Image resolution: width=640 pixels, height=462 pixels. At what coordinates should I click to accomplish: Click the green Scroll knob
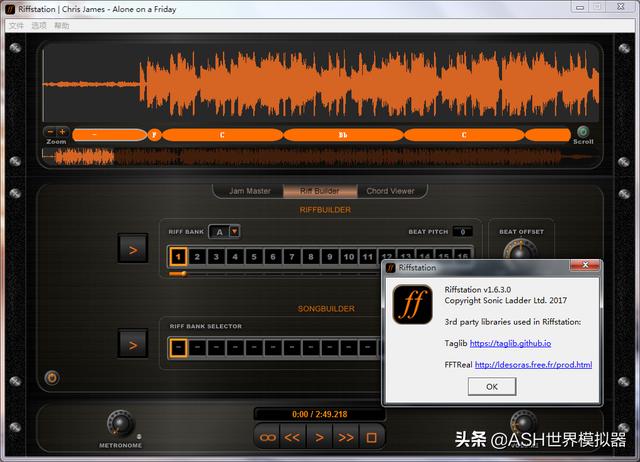[x=583, y=131]
